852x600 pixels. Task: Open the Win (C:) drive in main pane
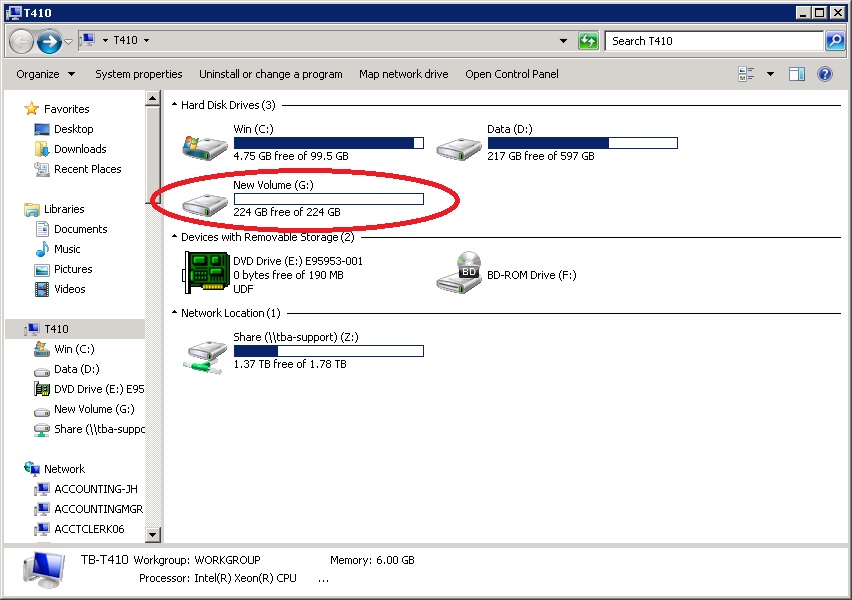click(x=204, y=141)
